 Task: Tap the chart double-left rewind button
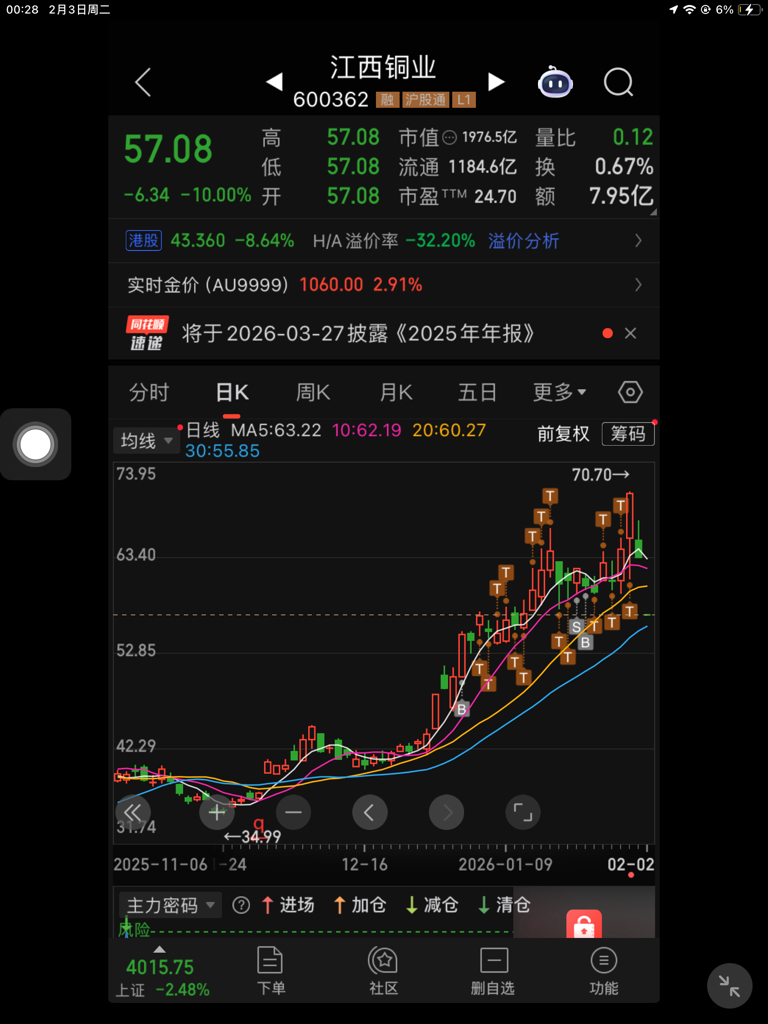point(133,812)
